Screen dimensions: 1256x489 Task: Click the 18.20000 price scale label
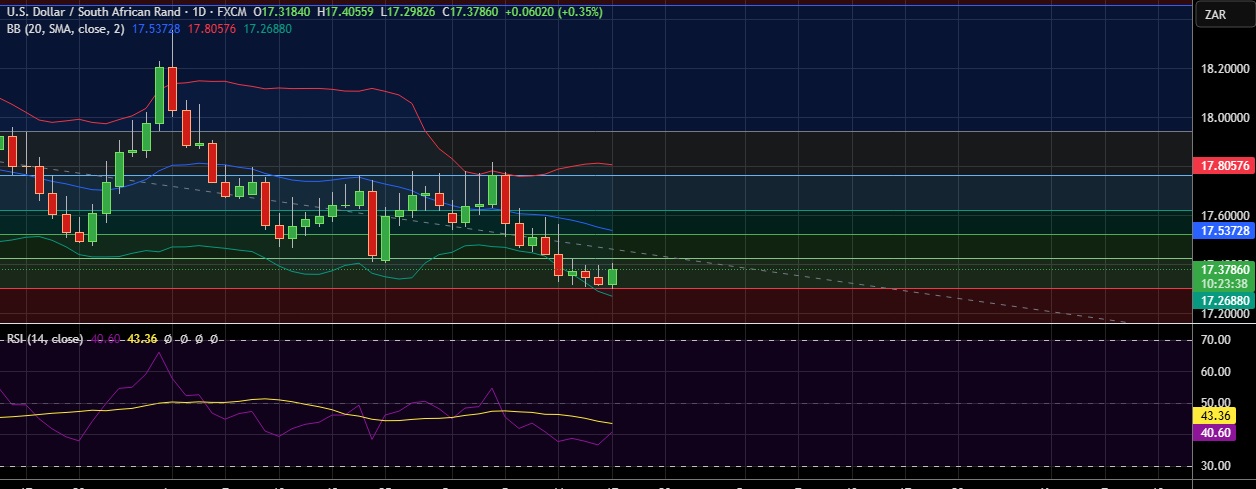(1223, 69)
